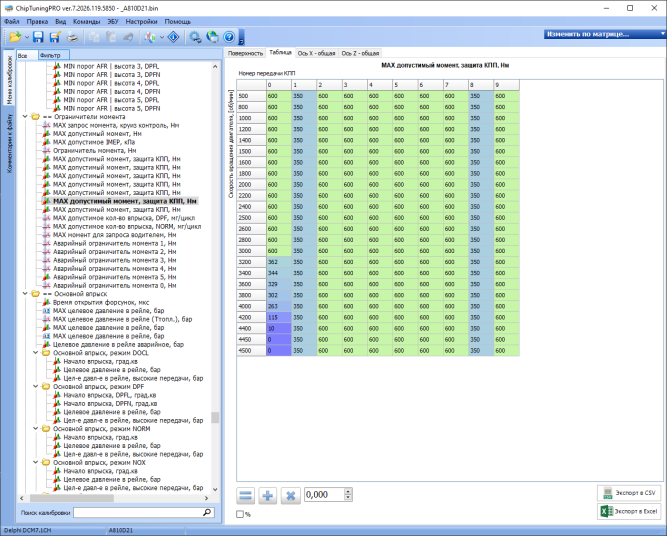Click the Copy toolbar icon

(x=94, y=37)
